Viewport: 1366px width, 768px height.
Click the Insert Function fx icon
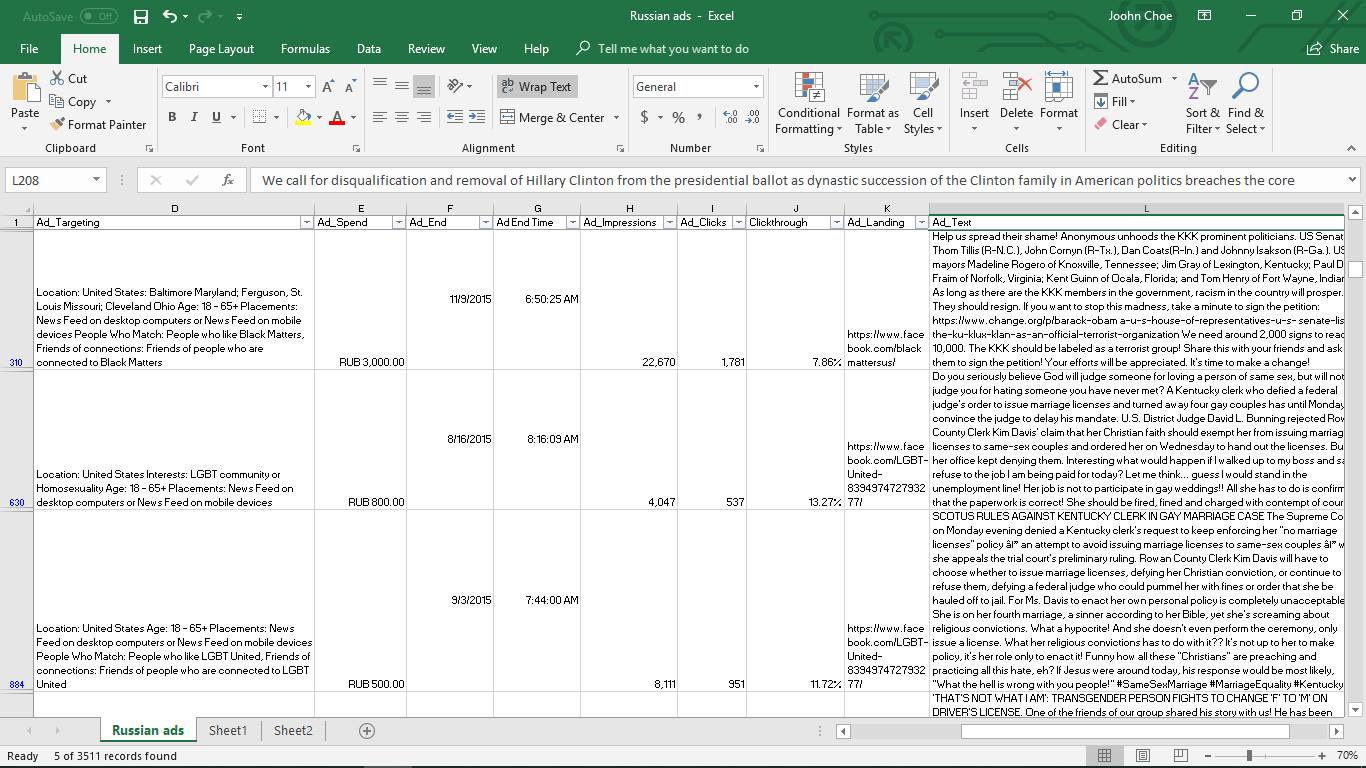(228, 180)
